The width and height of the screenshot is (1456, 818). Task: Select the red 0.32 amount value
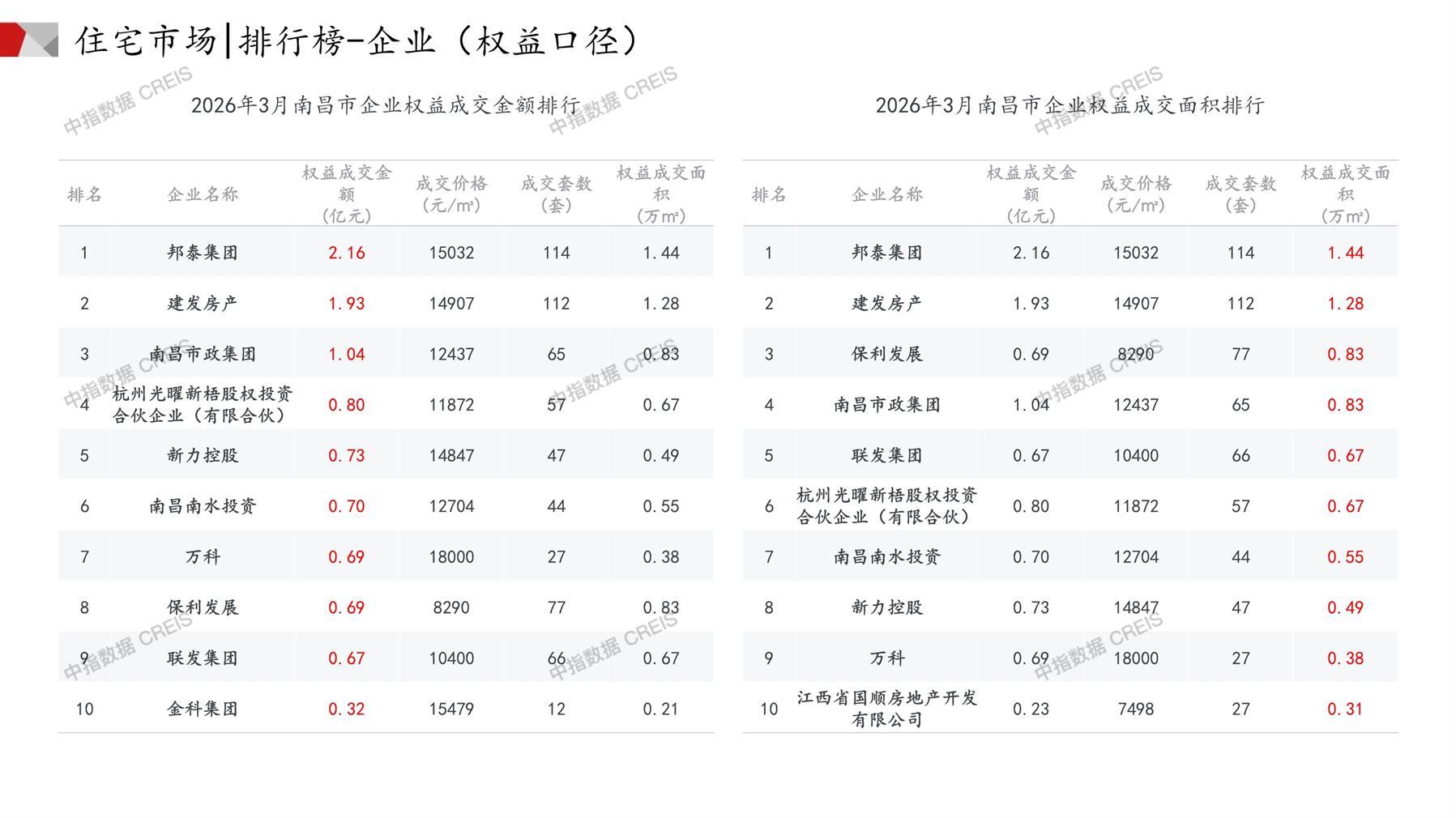click(x=346, y=709)
